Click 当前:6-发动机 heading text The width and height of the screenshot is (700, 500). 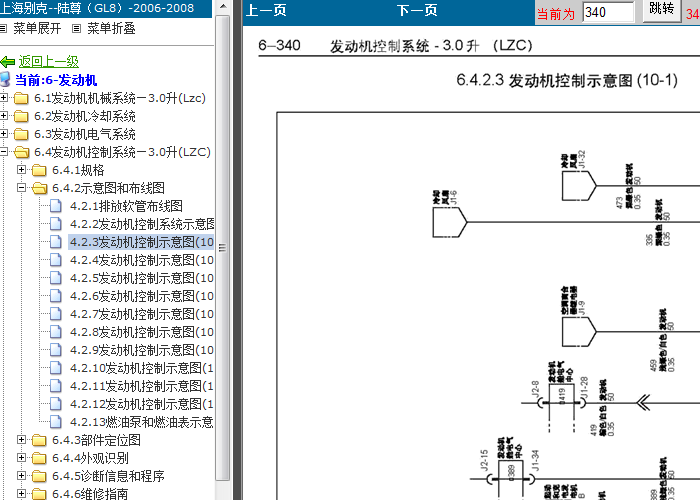pos(56,80)
